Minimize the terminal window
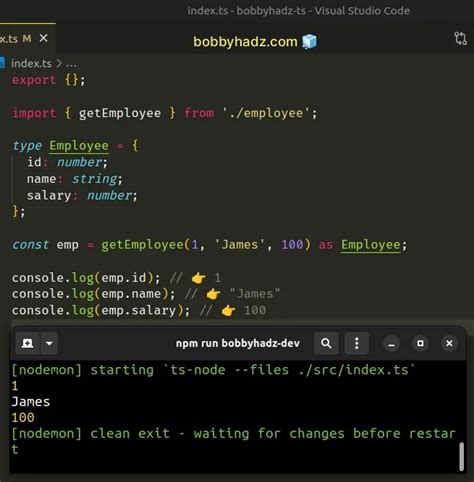474x482 pixels. click(x=392, y=344)
